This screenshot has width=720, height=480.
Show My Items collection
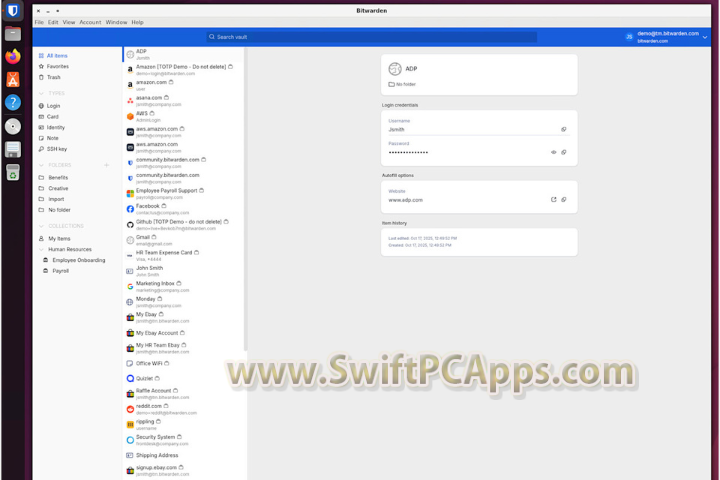(55, 238)
